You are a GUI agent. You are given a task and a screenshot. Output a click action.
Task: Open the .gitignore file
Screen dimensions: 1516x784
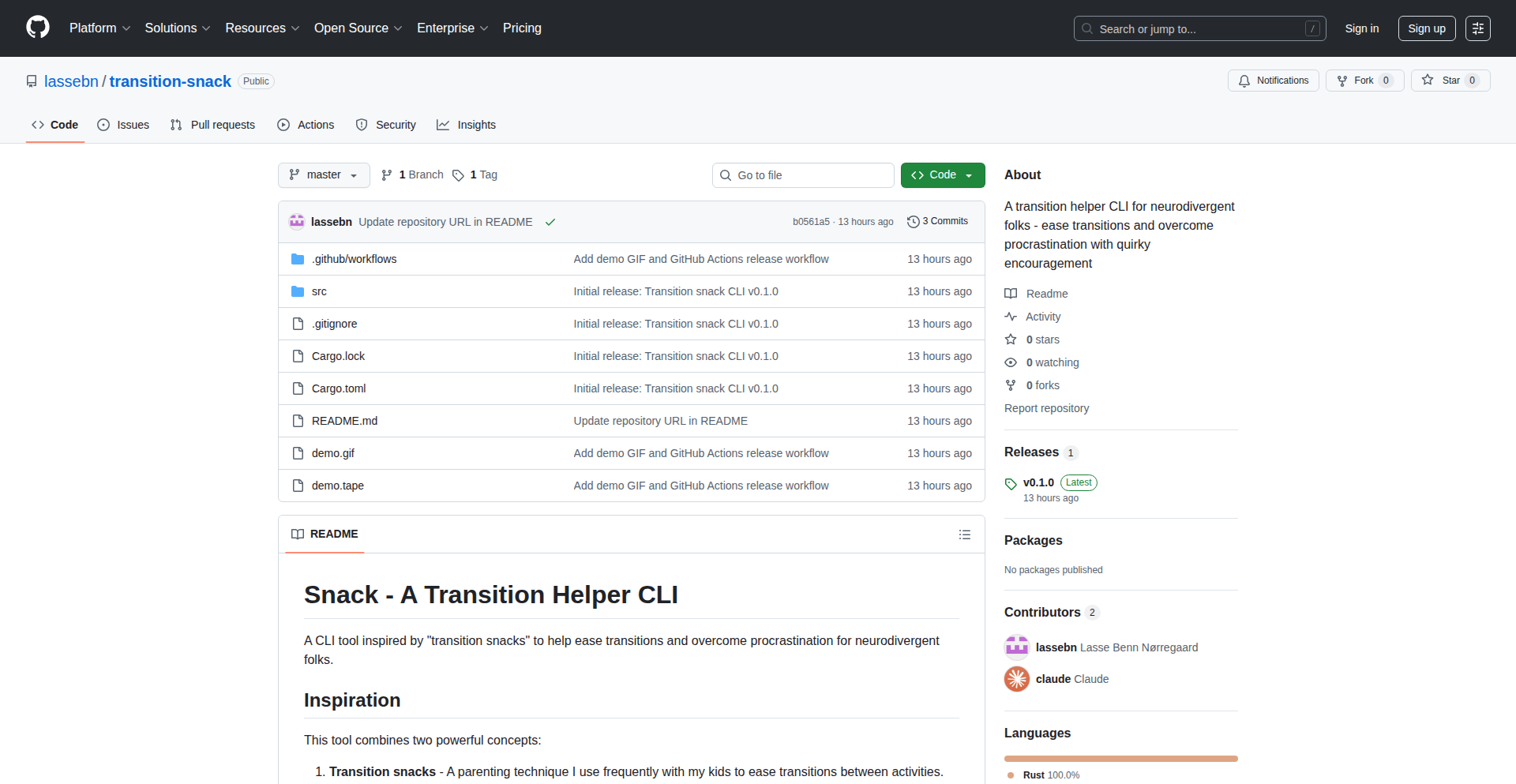(x=334, y=324)
